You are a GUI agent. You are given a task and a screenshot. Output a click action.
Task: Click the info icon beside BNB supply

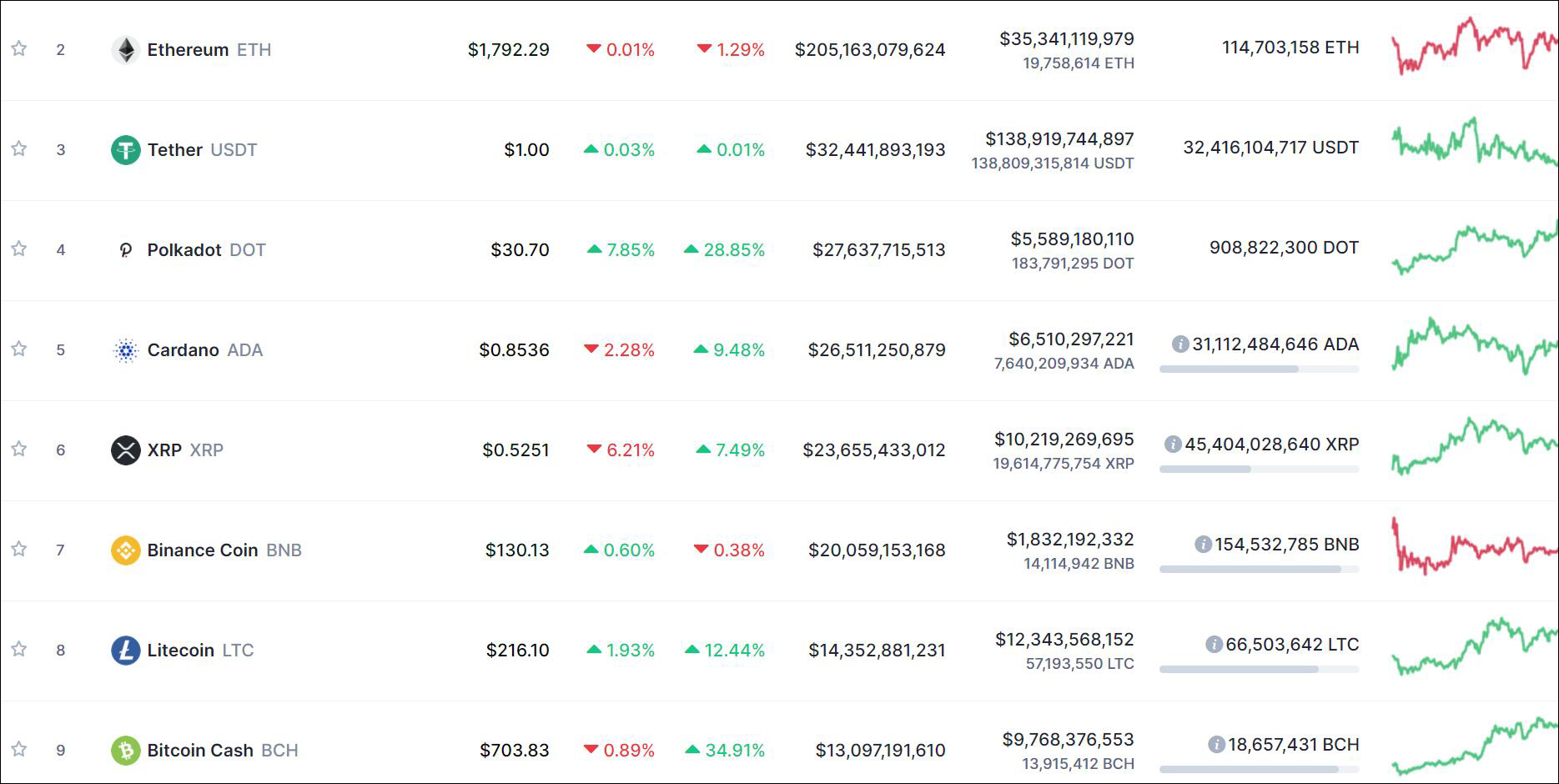point(1203,545)
